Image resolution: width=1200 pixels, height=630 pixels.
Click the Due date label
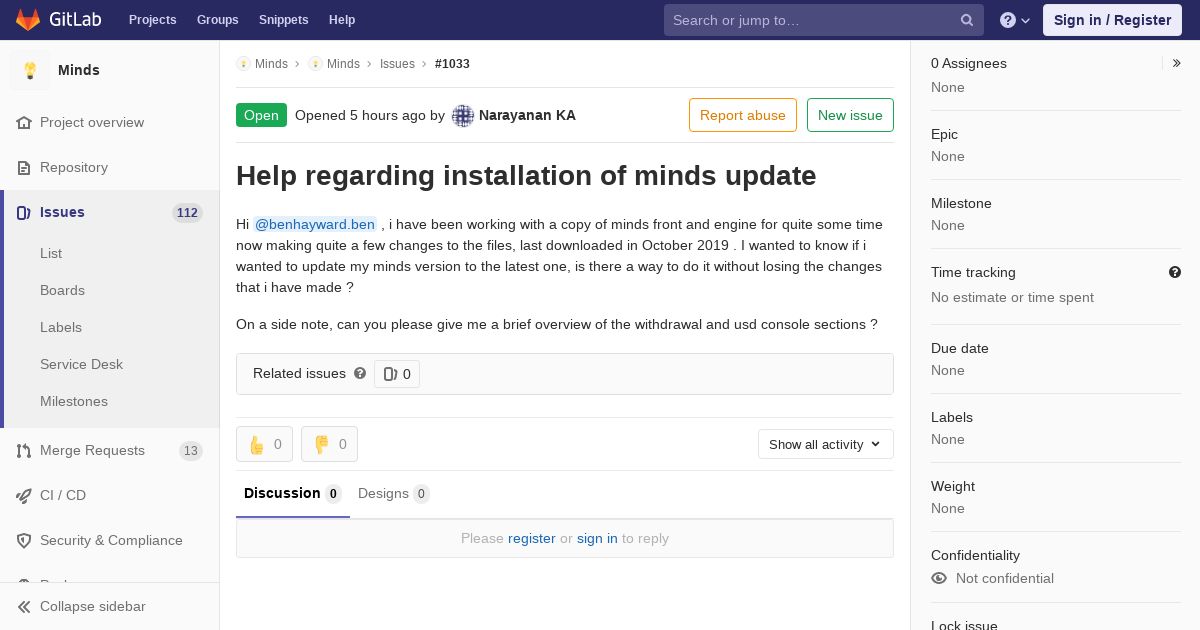960,348
